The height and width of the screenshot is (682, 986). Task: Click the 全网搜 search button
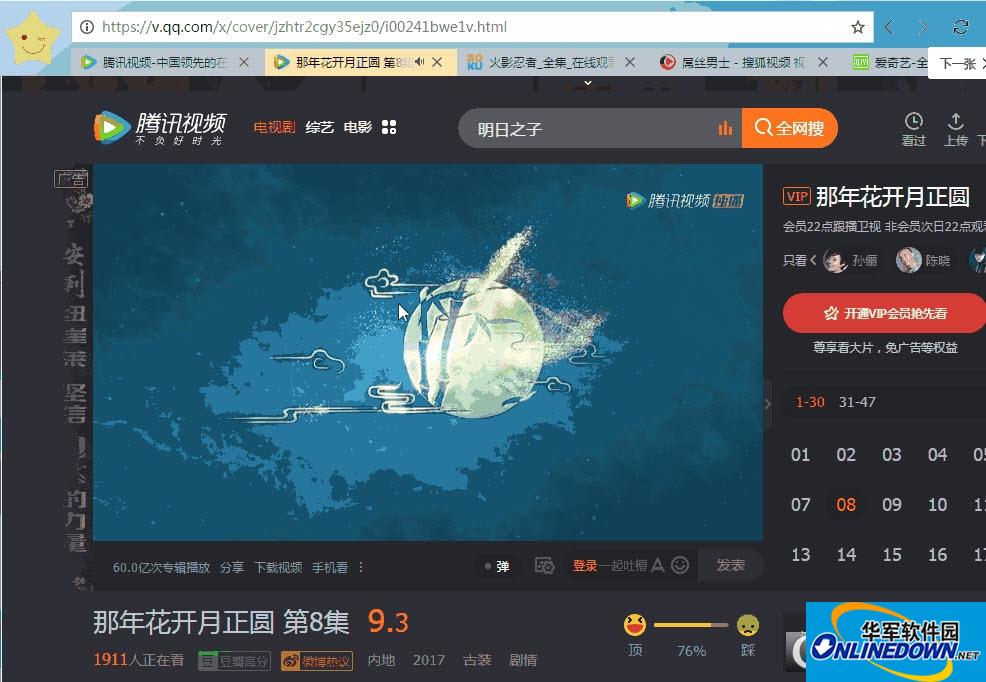click(x=789, y=128)
